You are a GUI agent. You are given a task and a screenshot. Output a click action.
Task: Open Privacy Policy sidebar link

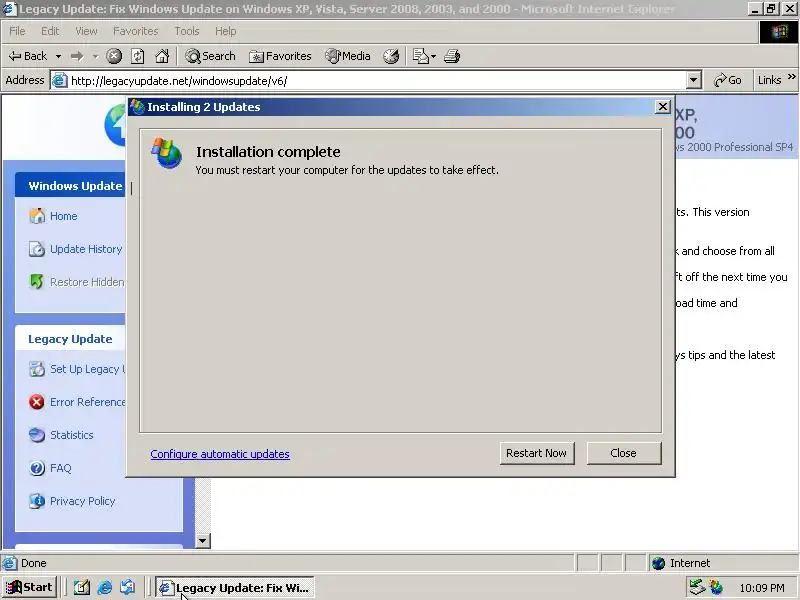[83, 501]
